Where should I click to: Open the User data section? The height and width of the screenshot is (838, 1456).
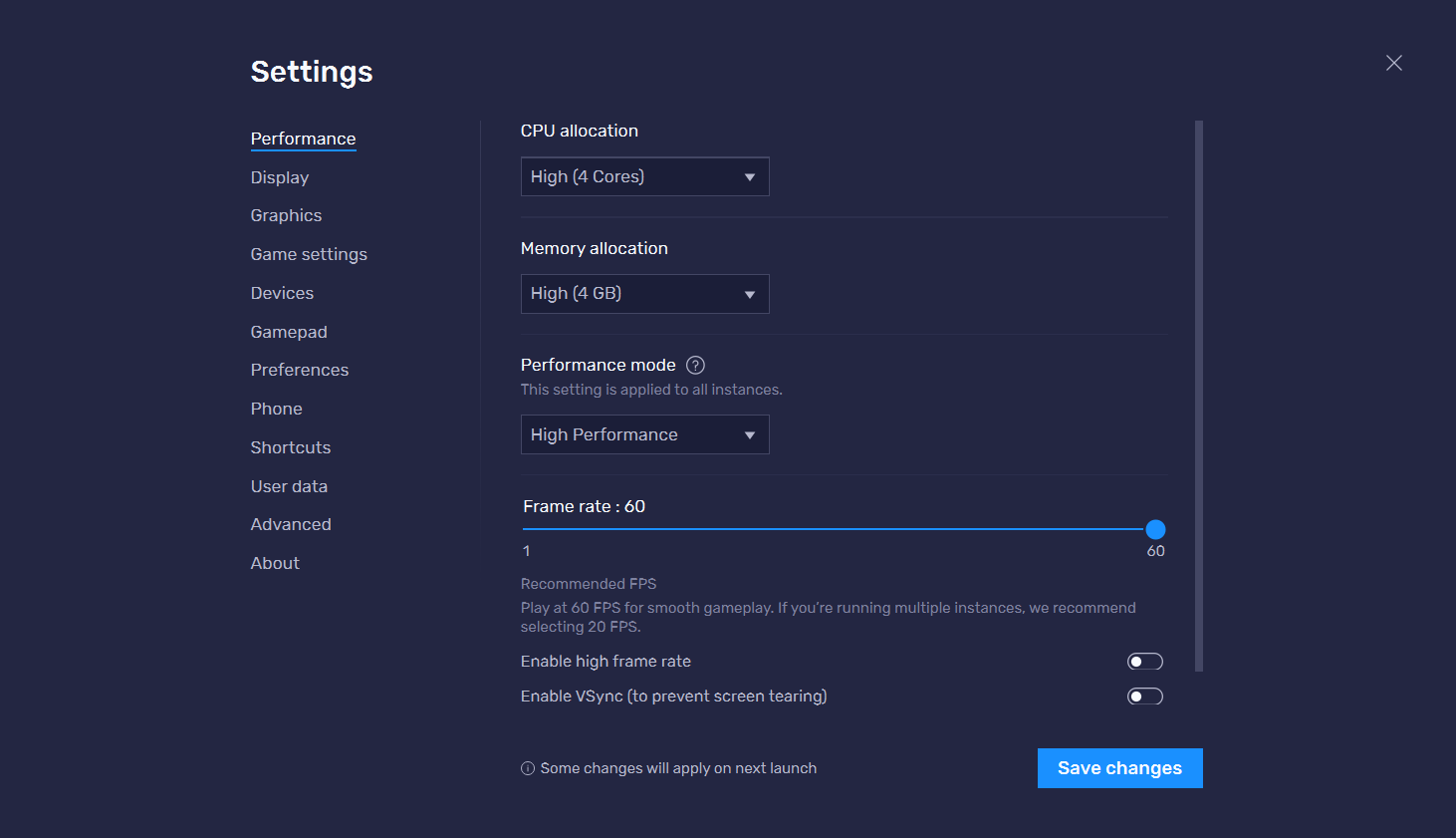[x=289, y=486]
